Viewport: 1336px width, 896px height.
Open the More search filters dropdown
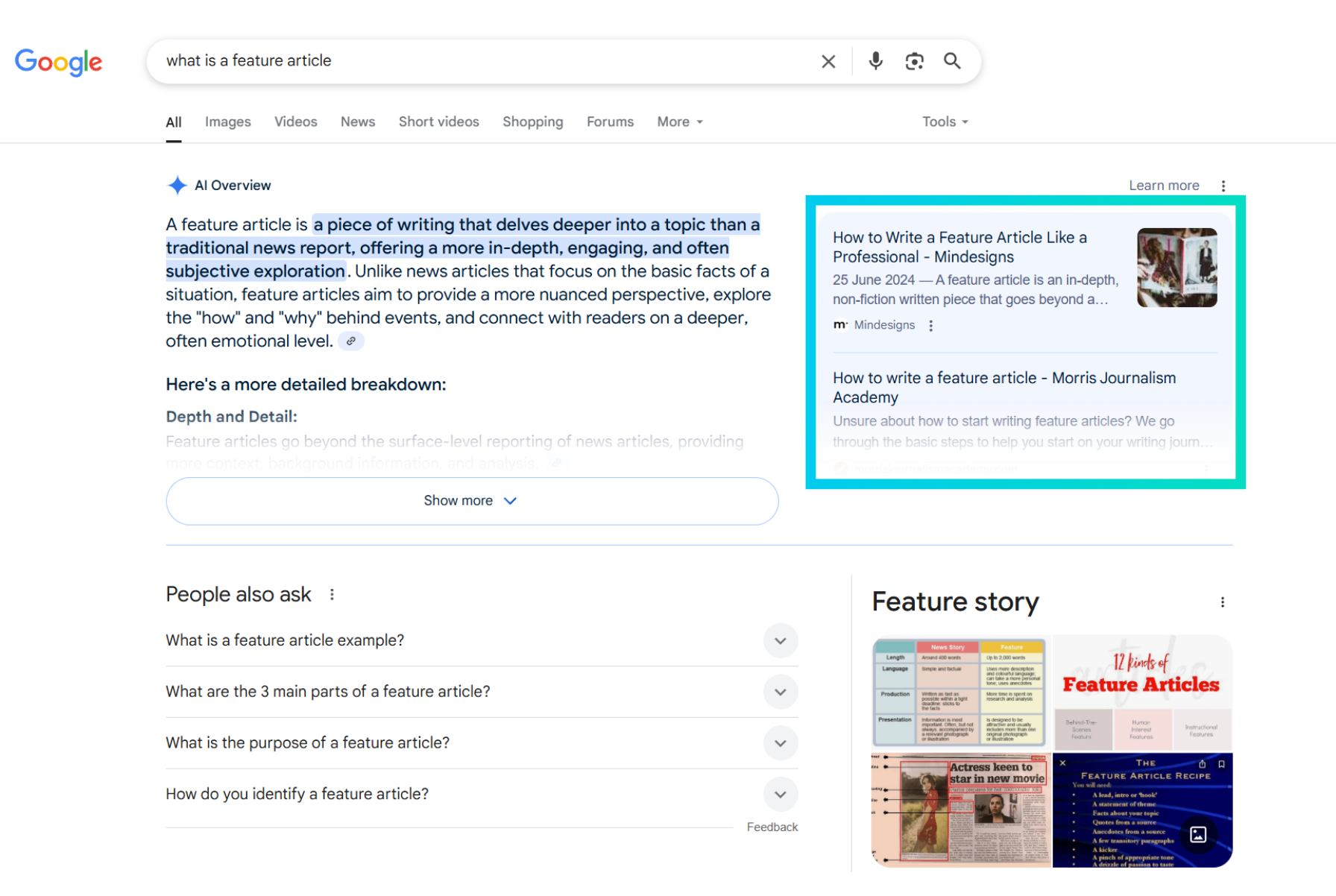tap(679, 122)
